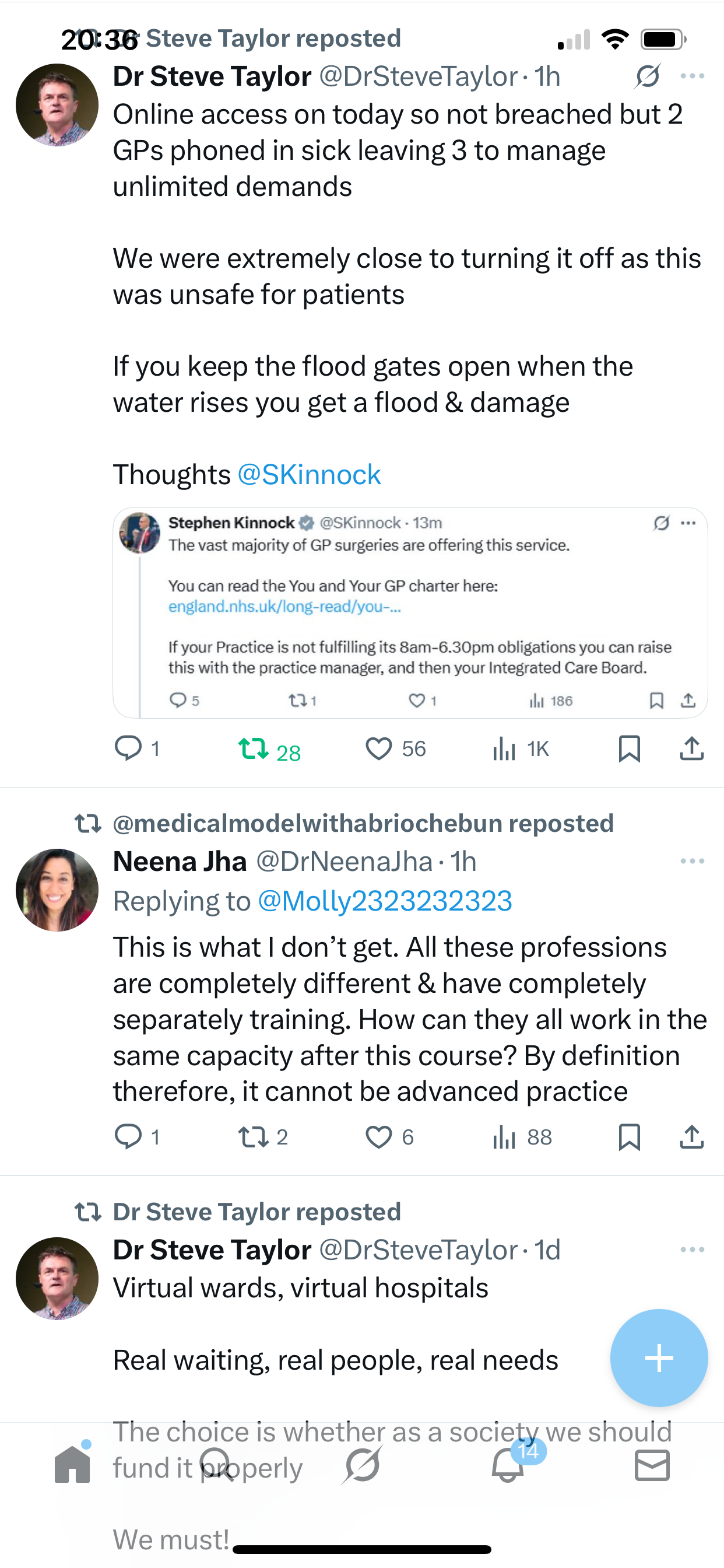724x1568 pixels.
Task: Like Neena Jha's post
Action: pyautogui.click(x=378, y=1136)
